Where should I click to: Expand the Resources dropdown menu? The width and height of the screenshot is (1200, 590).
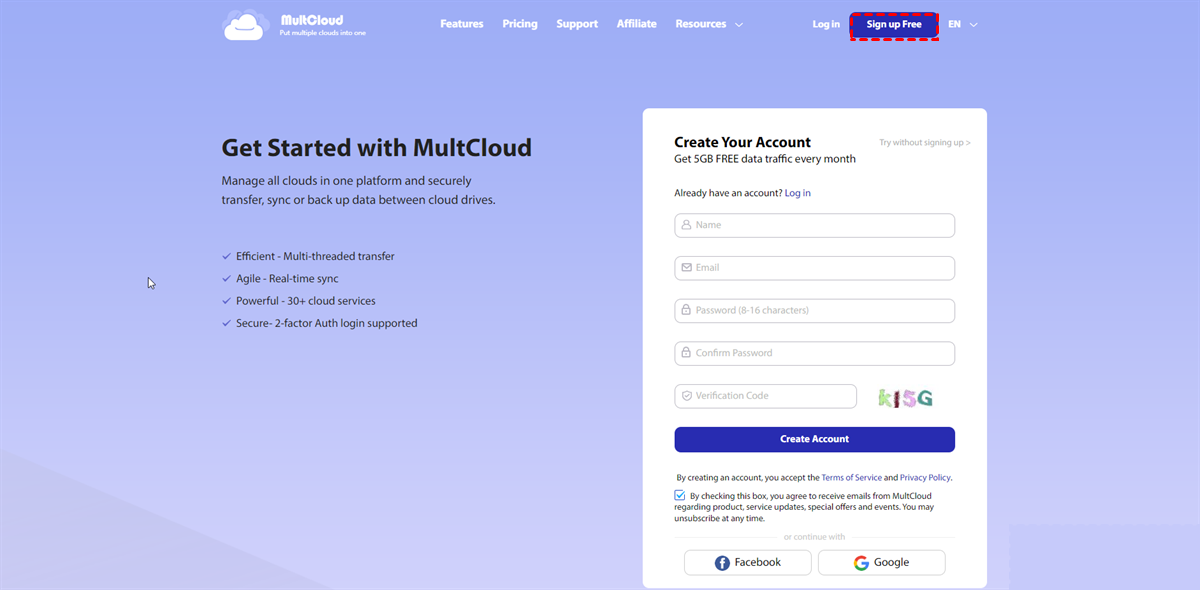pyautogui.click(x=709, y=24)
